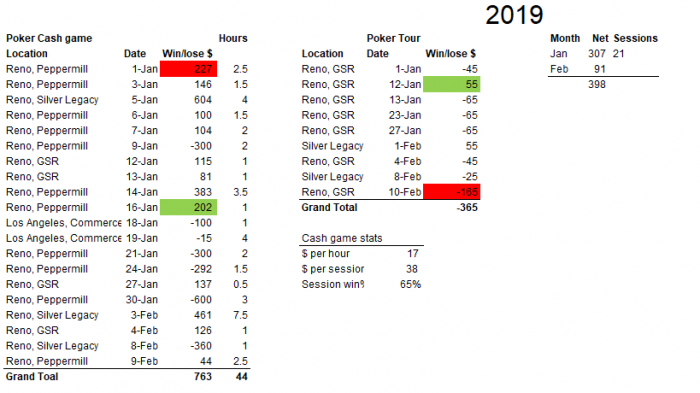Viewport: 700px width, 393px height.
Task: Select the Jan net value 307
Action: click(x=596, y=54)
